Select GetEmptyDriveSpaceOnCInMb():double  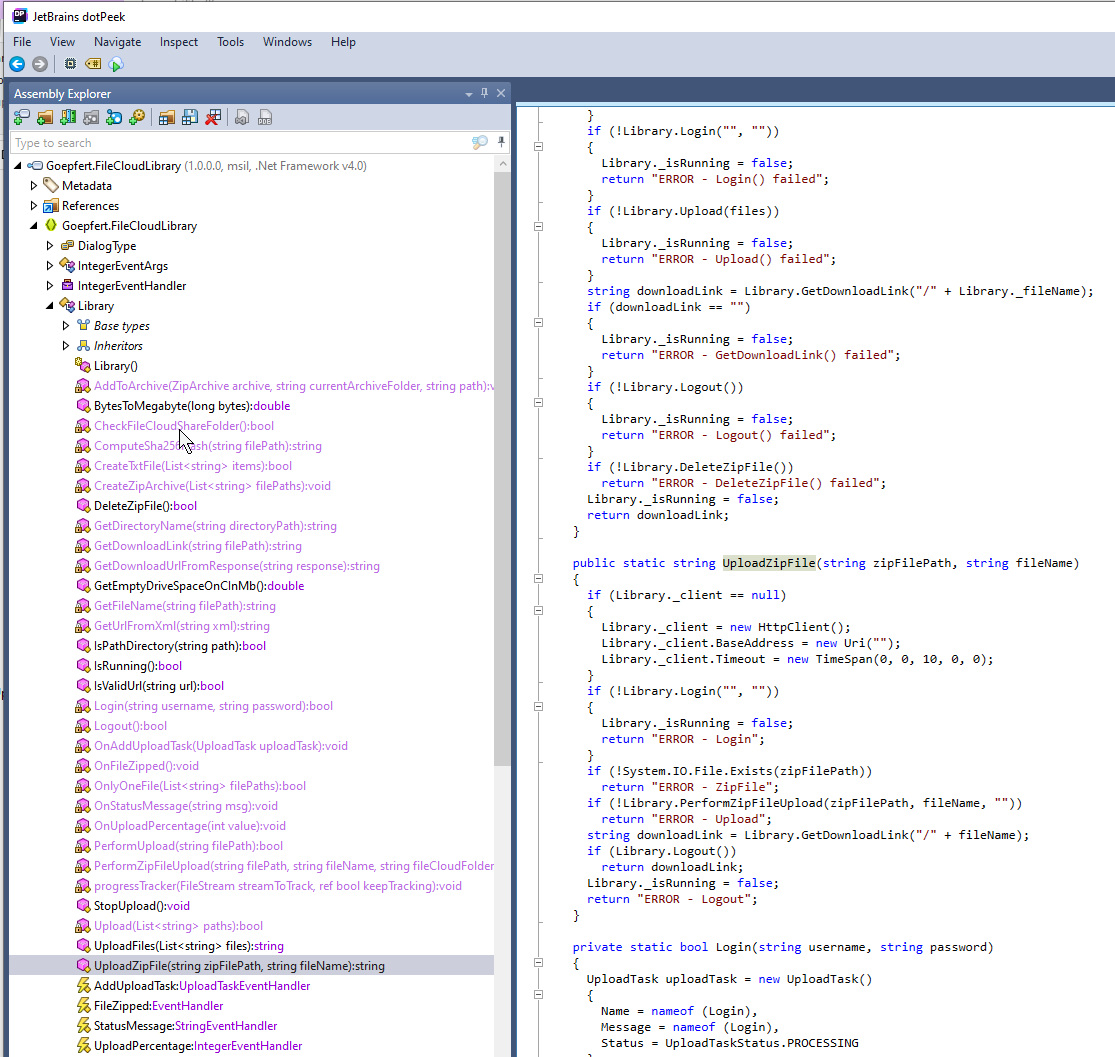tap(199, 586)
